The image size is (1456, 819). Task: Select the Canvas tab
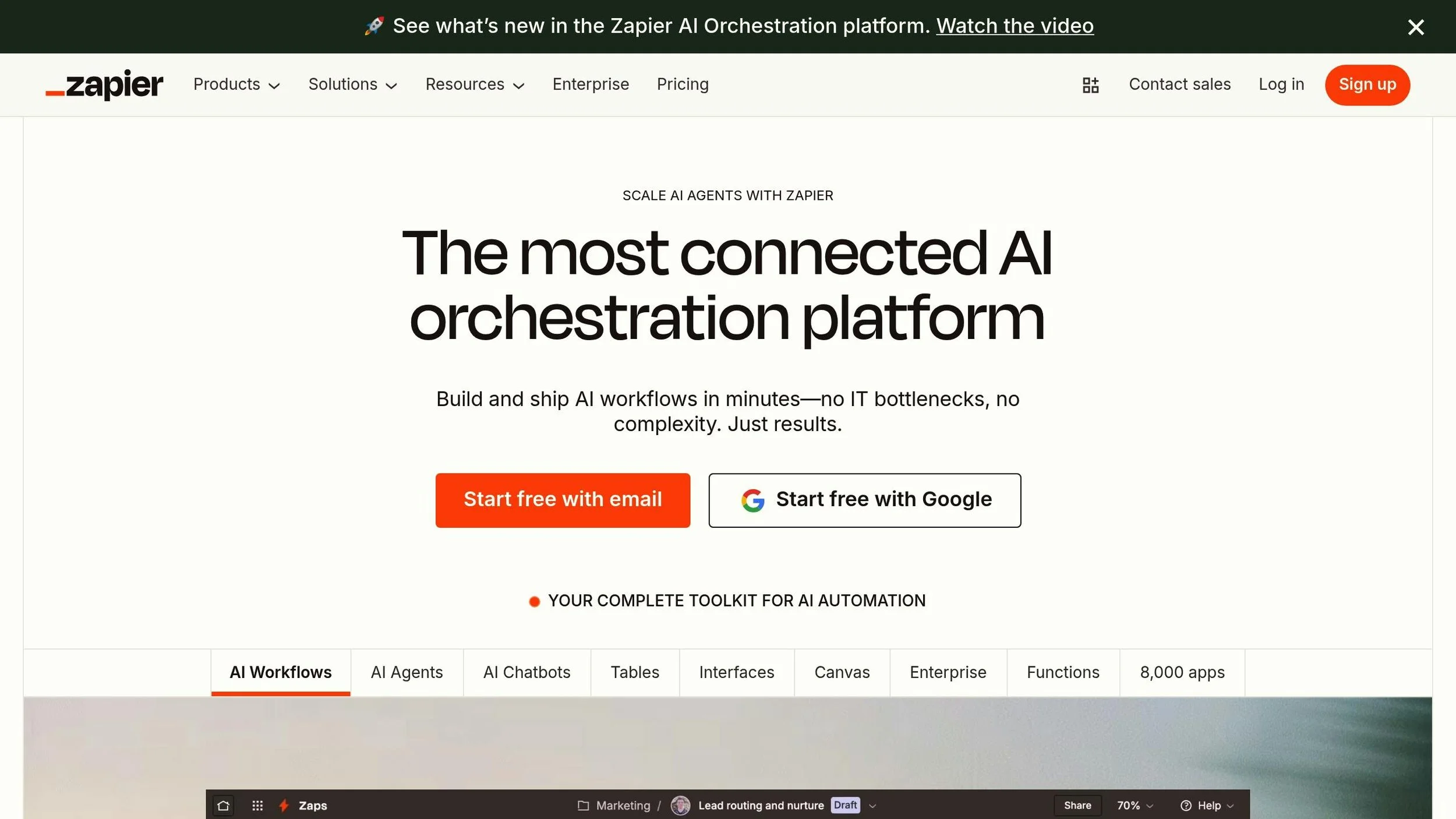(x=842, y=673)
